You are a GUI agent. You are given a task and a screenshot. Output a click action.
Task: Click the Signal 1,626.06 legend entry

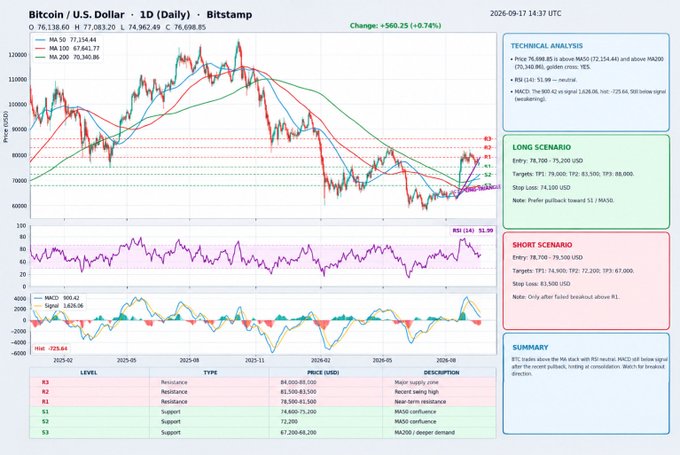59,306
